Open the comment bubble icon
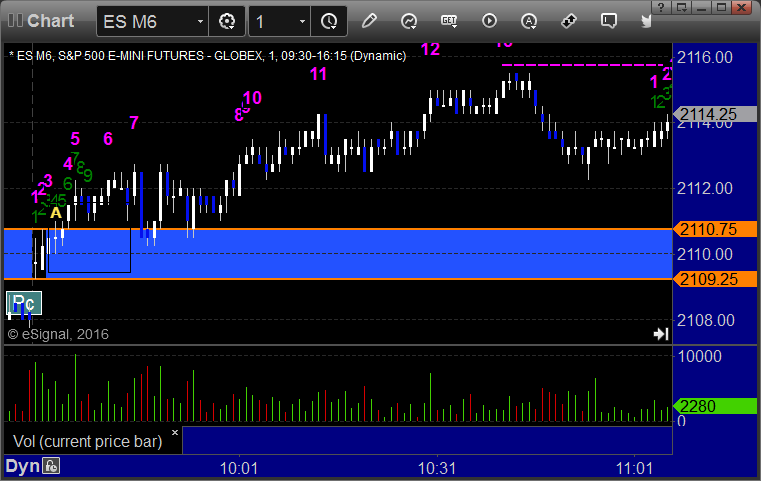Image resolution: width=761 pixels, height=481 pixels. (609, 21)
